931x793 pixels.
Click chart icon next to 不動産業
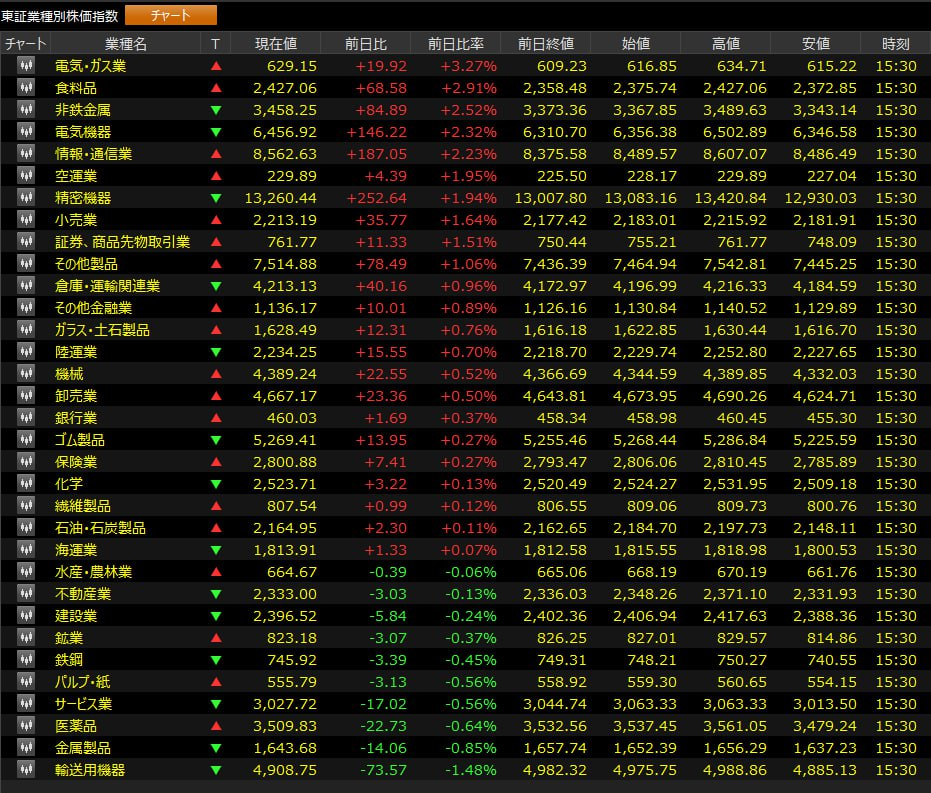click(x=25, y=594)
